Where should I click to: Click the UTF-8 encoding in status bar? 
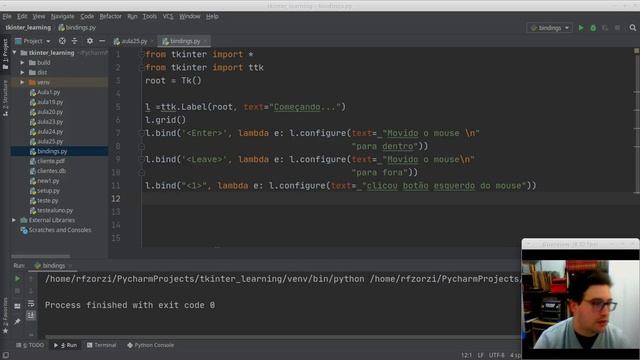coord(497,355)
